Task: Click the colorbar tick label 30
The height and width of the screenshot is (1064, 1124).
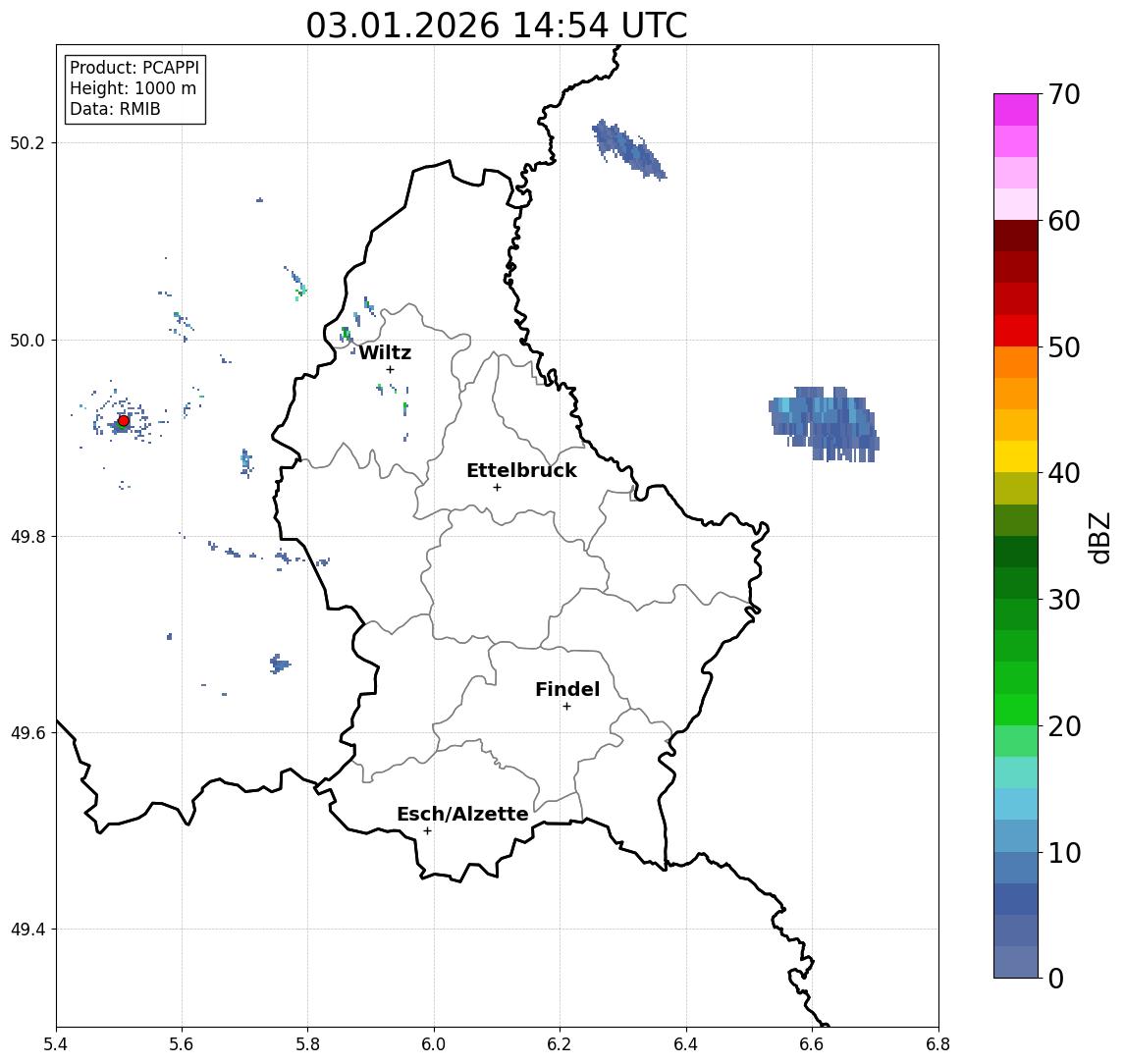Action: pyautogui.click(x=1064, y=600)
